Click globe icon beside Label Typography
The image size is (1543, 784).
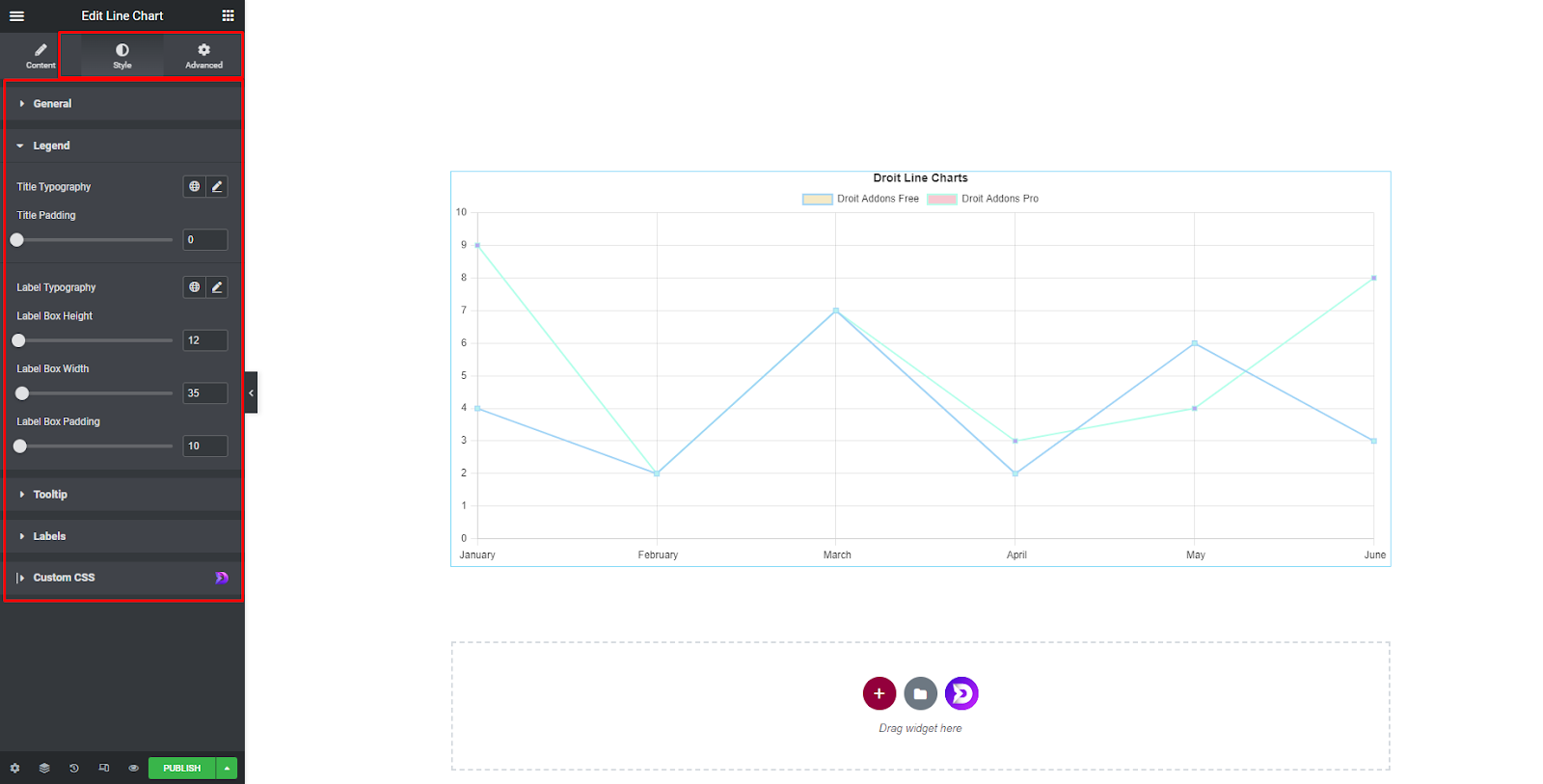point(195,286)
